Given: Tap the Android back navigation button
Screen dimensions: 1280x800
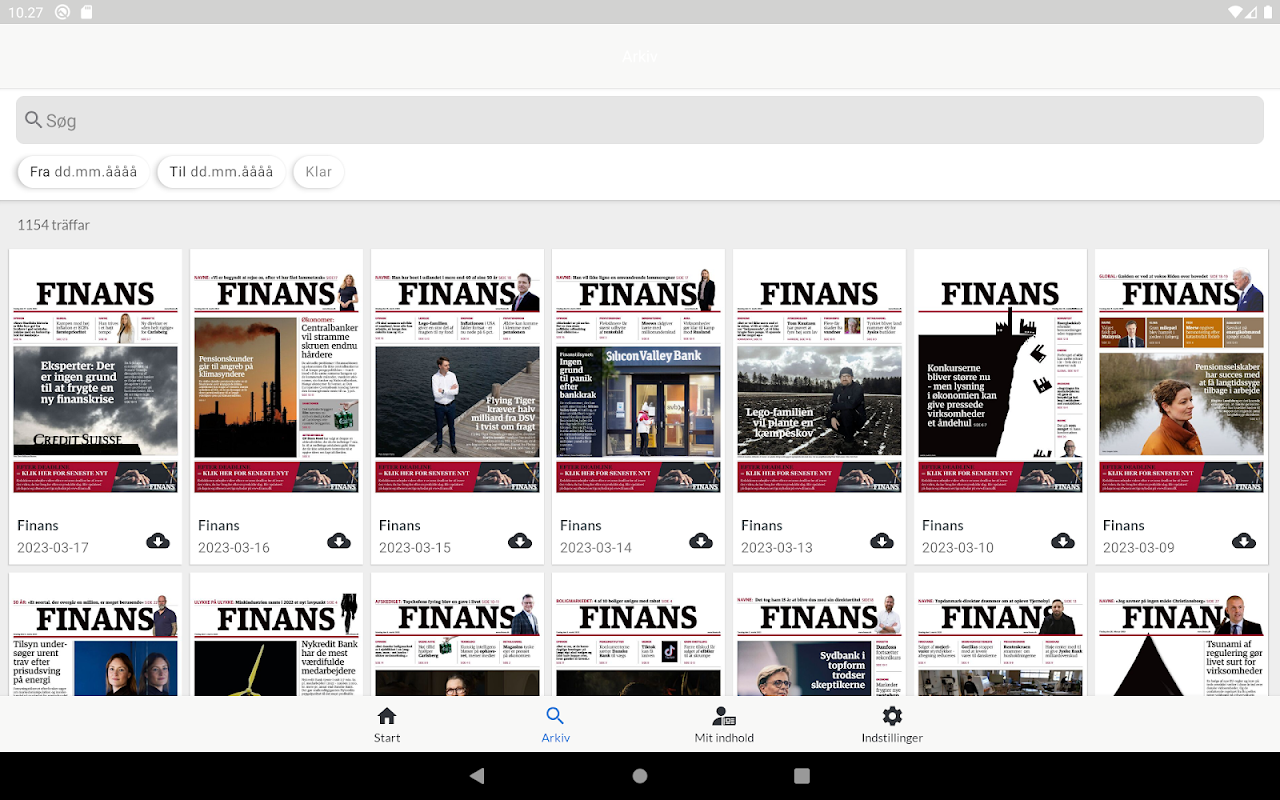Looking at the screenshot, I should (477, 776).
